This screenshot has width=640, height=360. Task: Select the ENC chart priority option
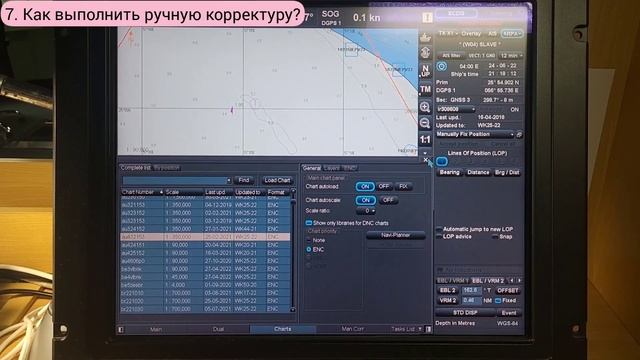click(309, 249)
